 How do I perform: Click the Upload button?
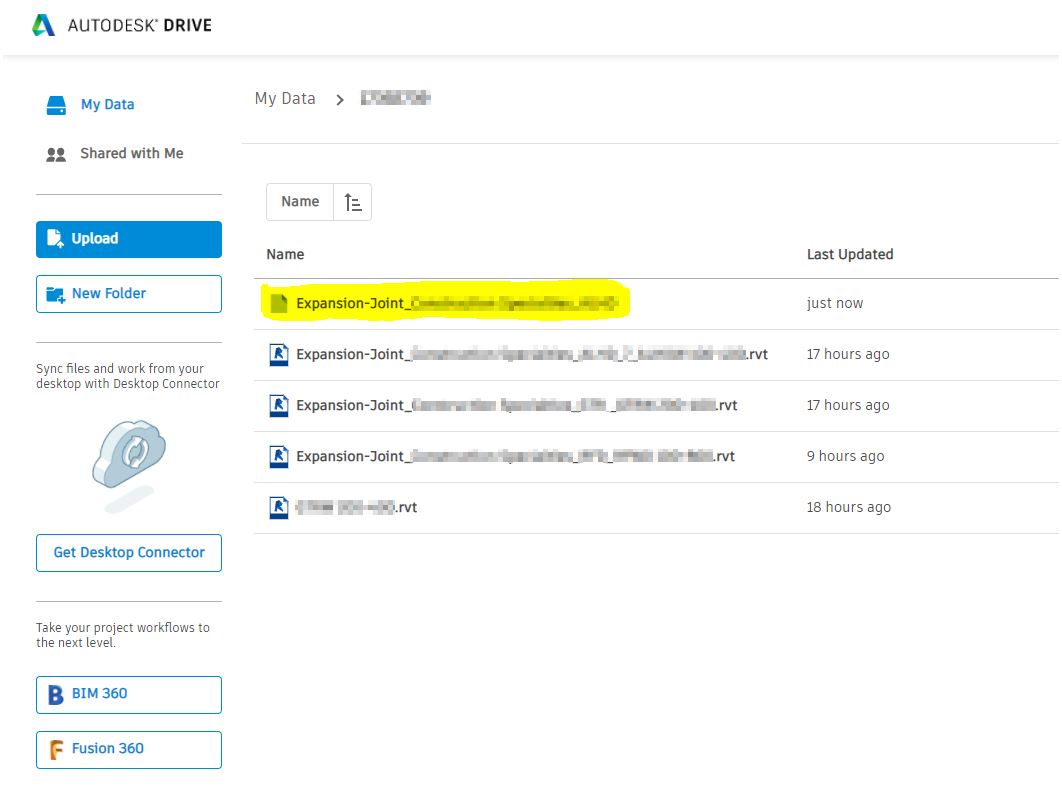pyautogui.click(x=128, y=239)
